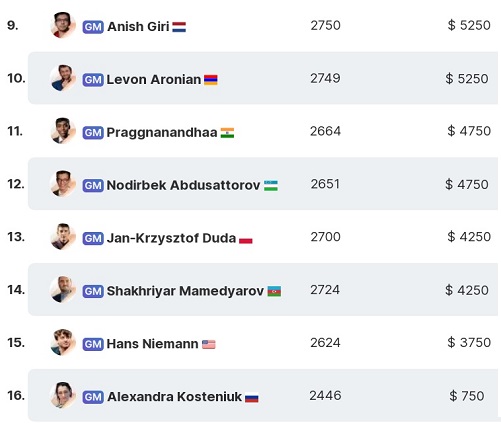
Task: Click the Russian flag by Alexandra Kosteniuk
Action: (252, 397)
